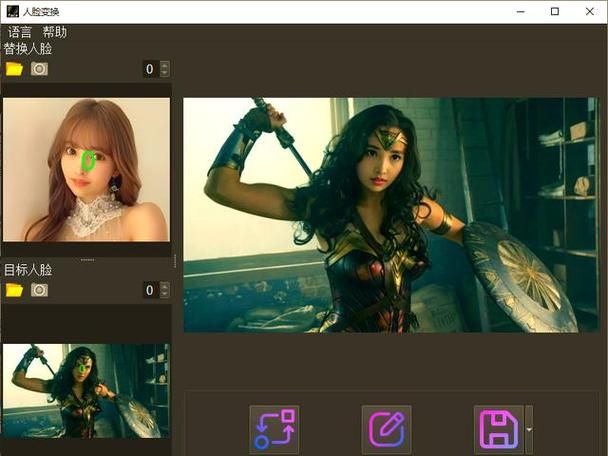Click green face marker on source portrait
The width and height of the screenshot is (608, 456).
point(88,160)
